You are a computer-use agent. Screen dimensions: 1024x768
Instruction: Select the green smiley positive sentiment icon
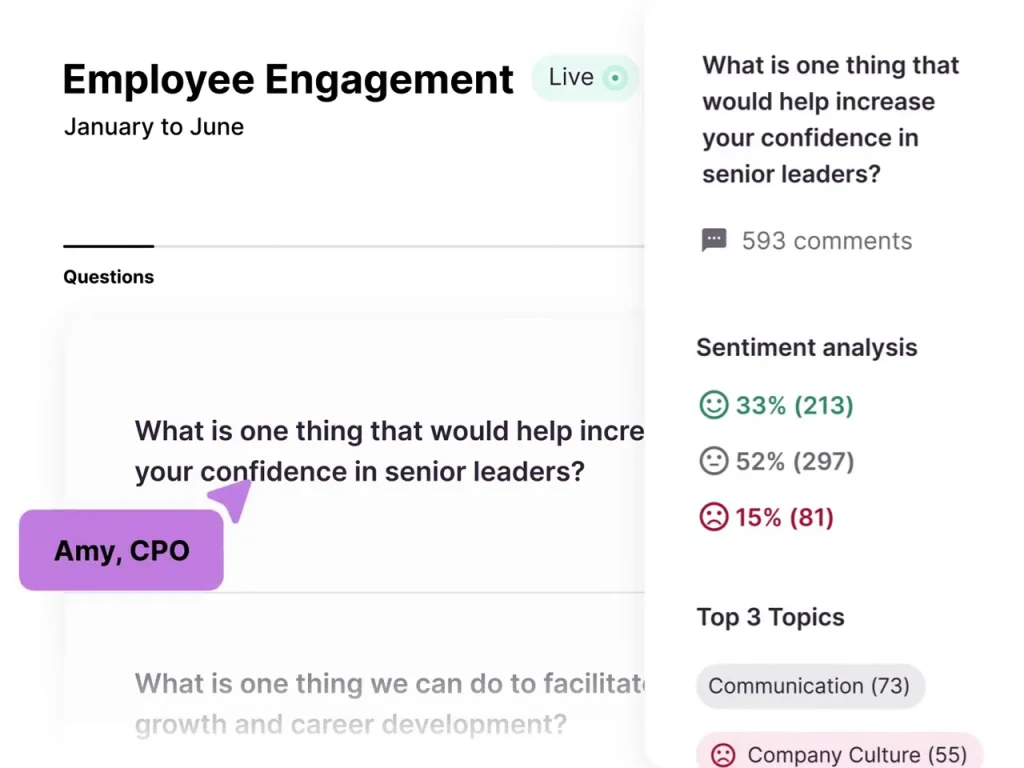click(x=713, y=405)
